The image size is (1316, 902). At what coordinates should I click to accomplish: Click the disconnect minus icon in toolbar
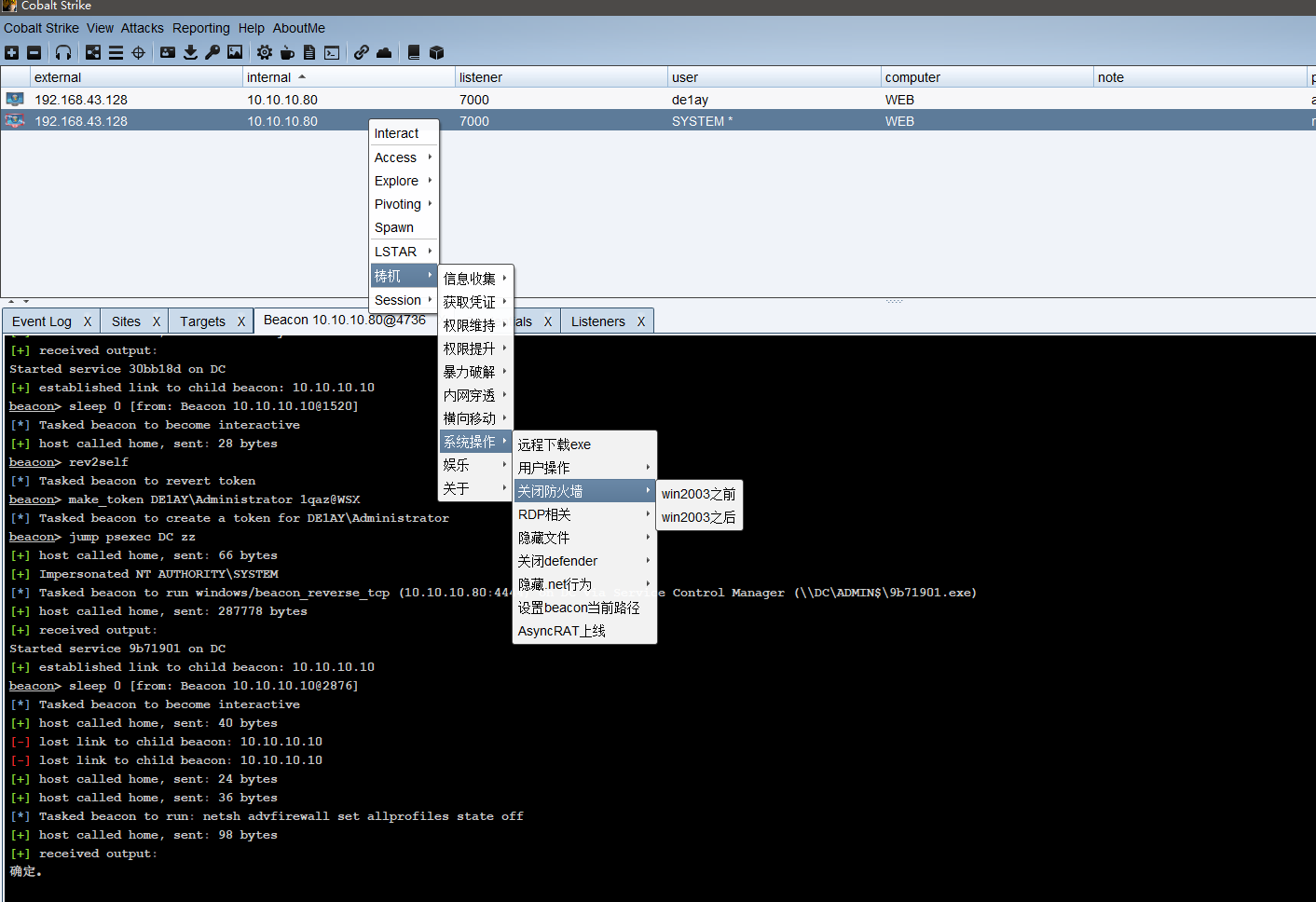click(34, 53)
